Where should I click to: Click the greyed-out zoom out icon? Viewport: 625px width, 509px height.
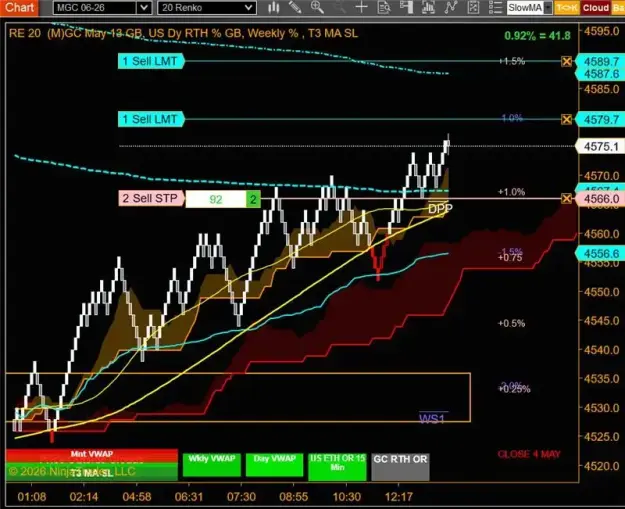pyautogui.click(x=339, y=7)
